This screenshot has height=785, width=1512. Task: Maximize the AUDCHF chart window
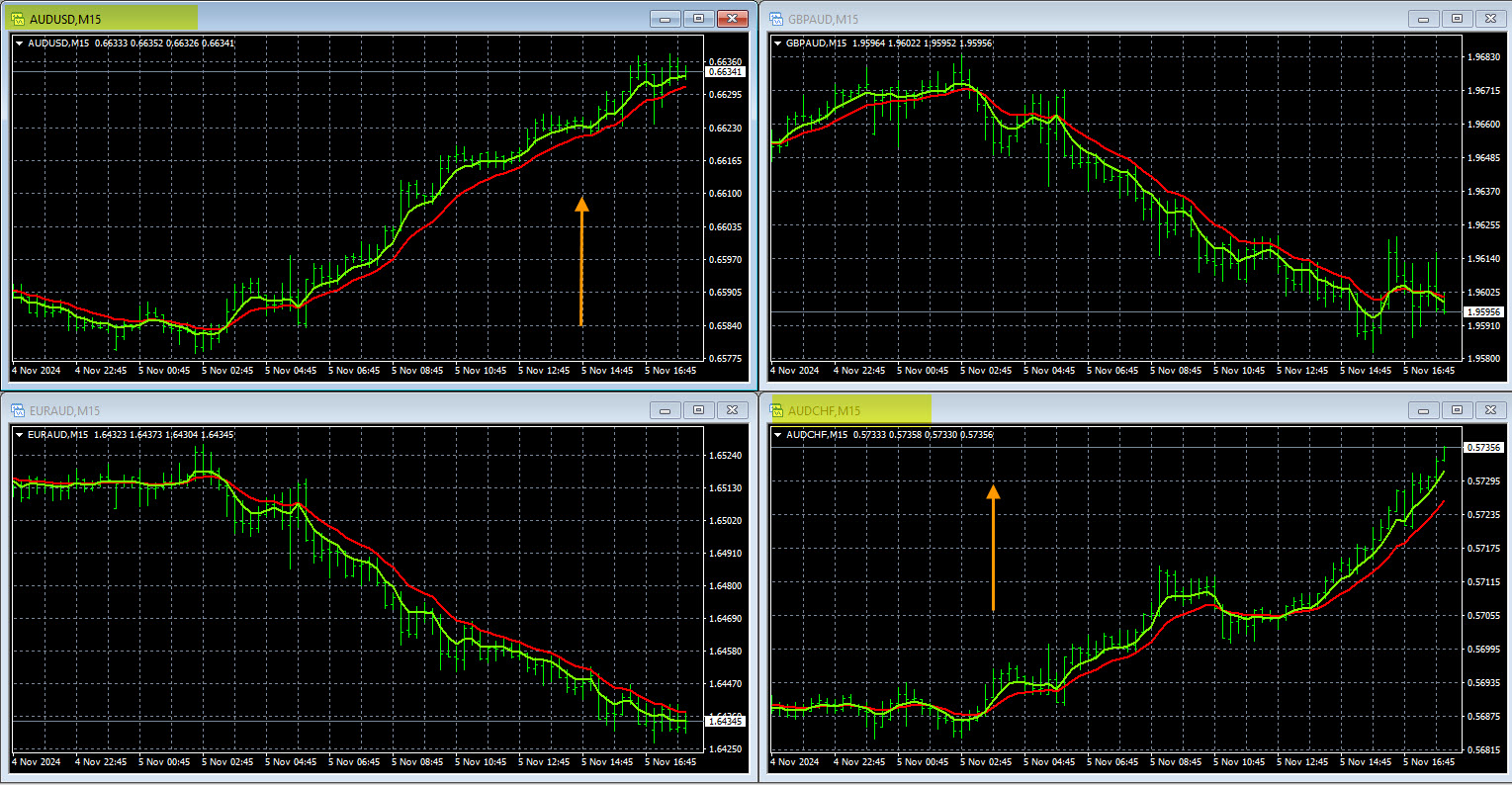1457,410
